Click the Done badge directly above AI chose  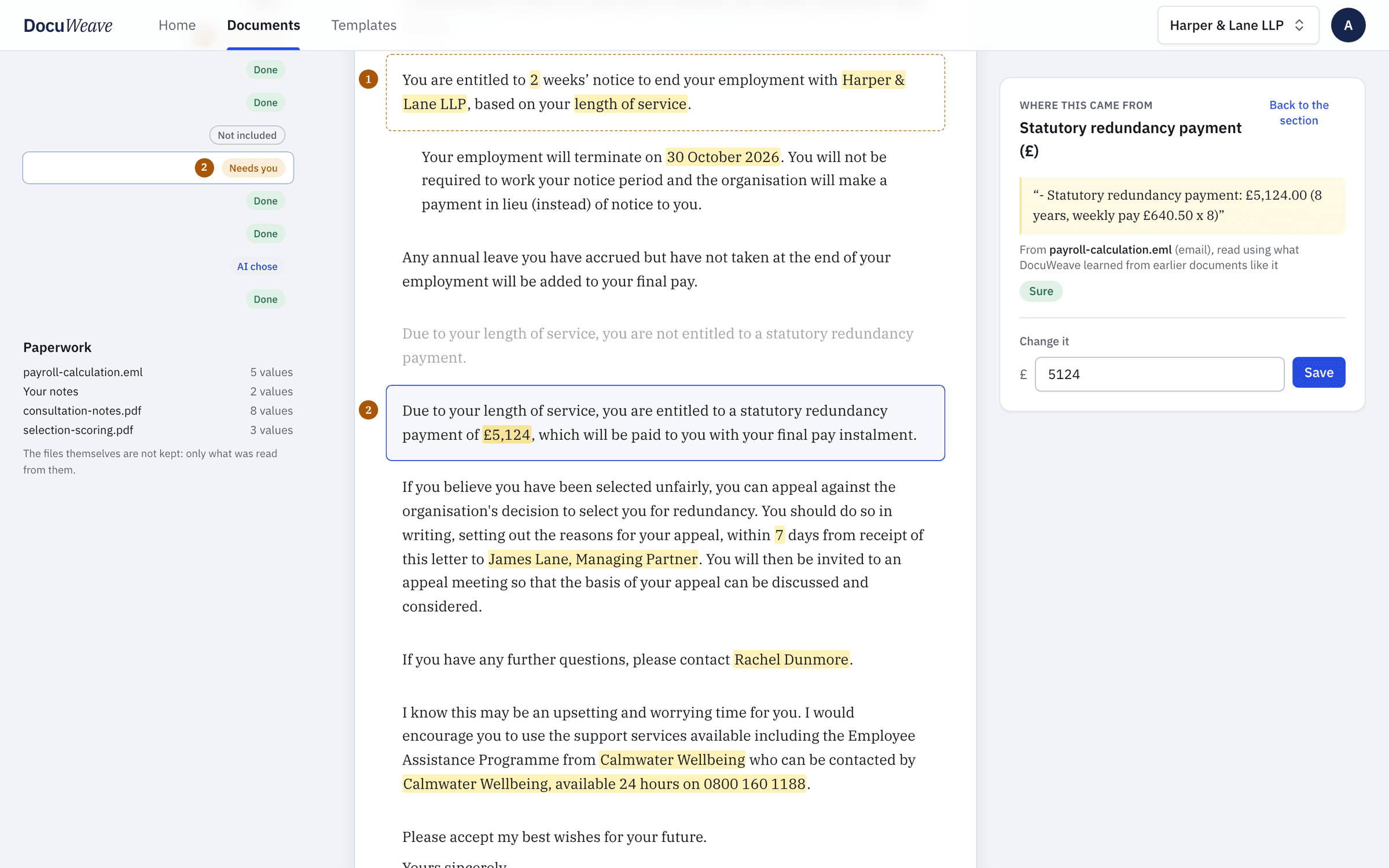(265, 233)
